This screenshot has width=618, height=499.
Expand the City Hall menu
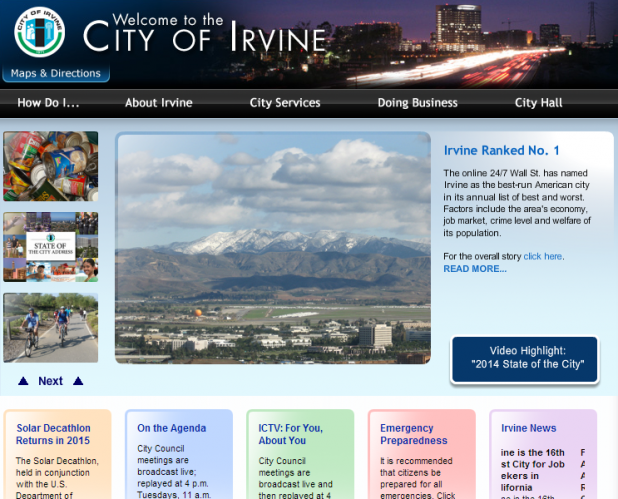[x=539, y=103]
